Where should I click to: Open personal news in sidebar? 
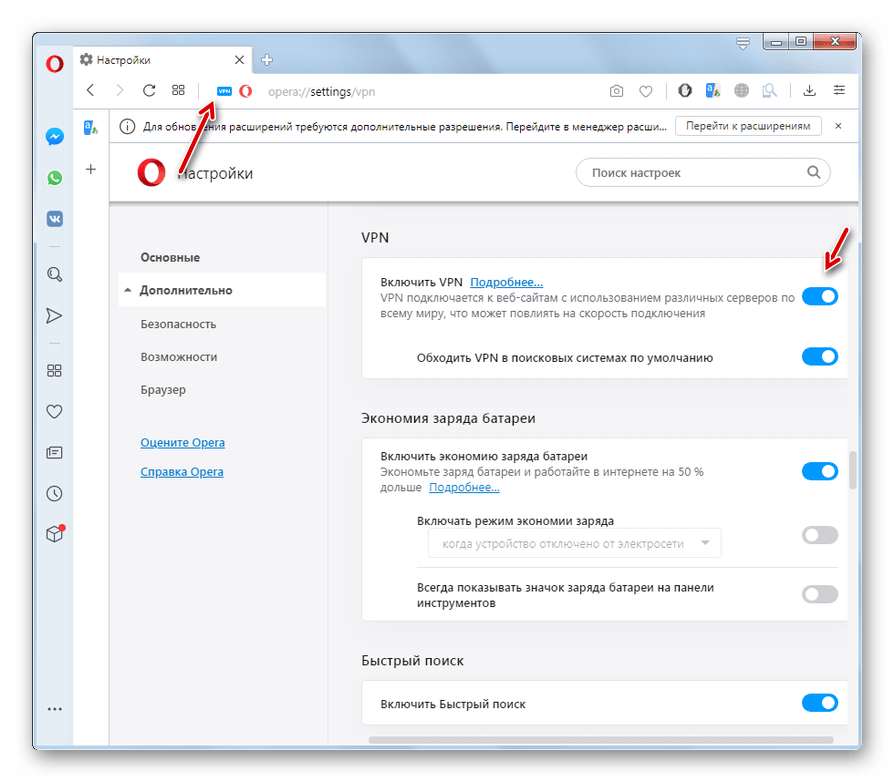pos(54,453)
